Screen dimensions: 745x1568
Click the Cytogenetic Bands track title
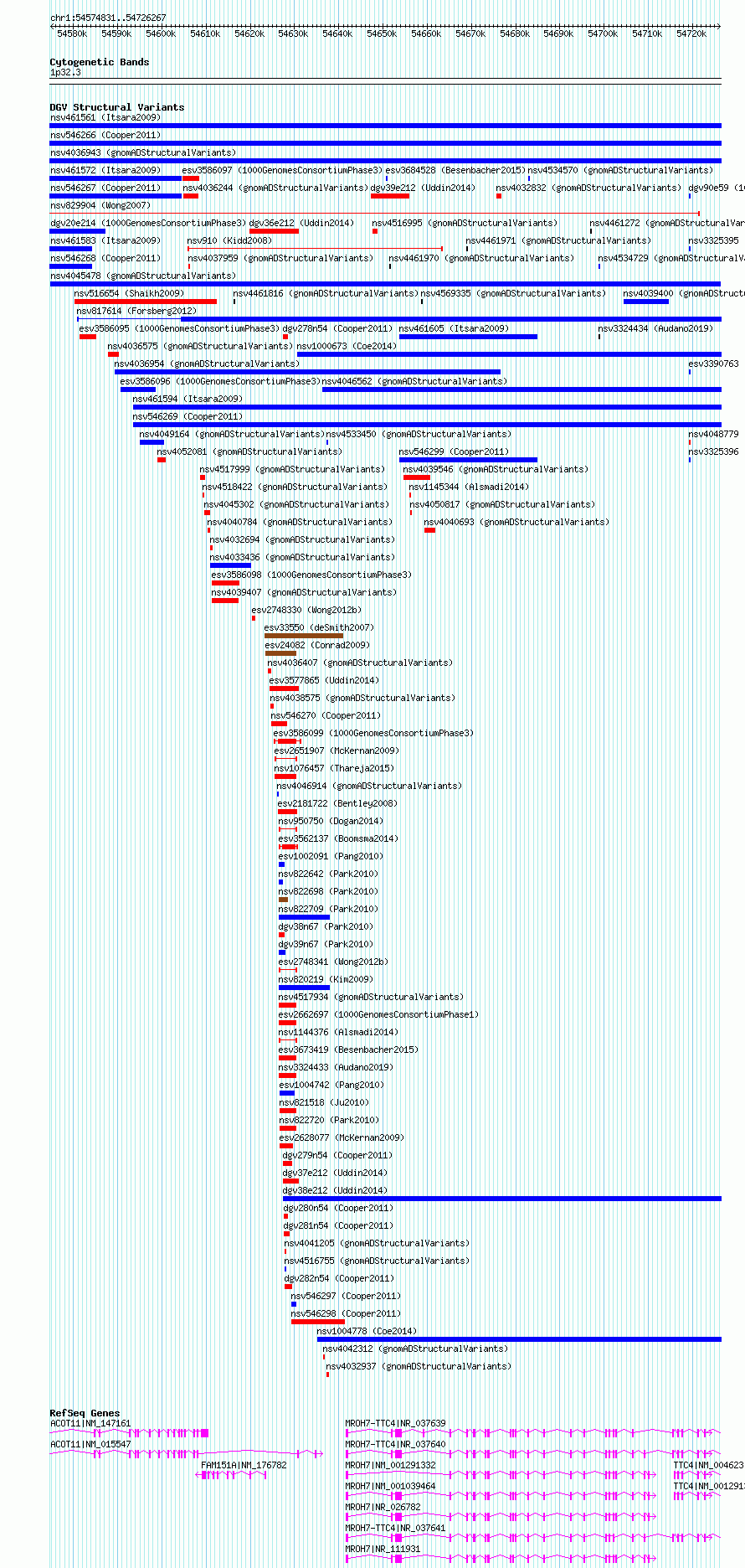100,62
